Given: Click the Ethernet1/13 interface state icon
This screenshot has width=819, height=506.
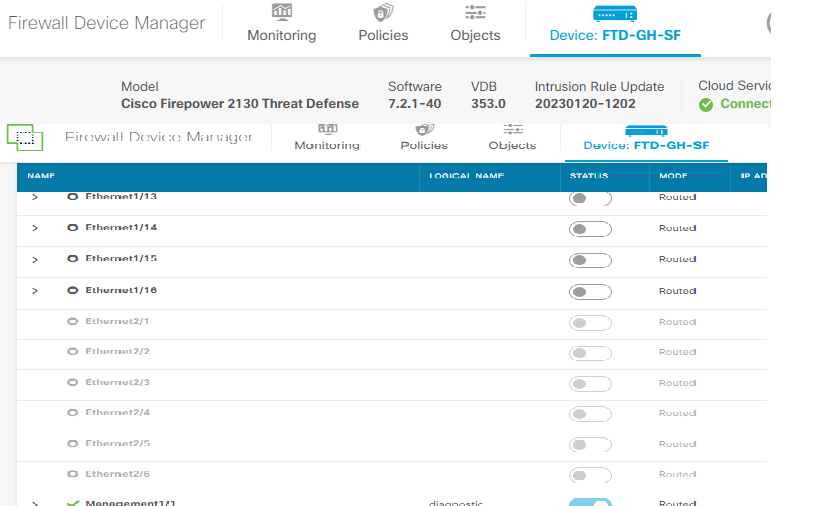Looking at the screenshot, I should (x=73, y=197).
